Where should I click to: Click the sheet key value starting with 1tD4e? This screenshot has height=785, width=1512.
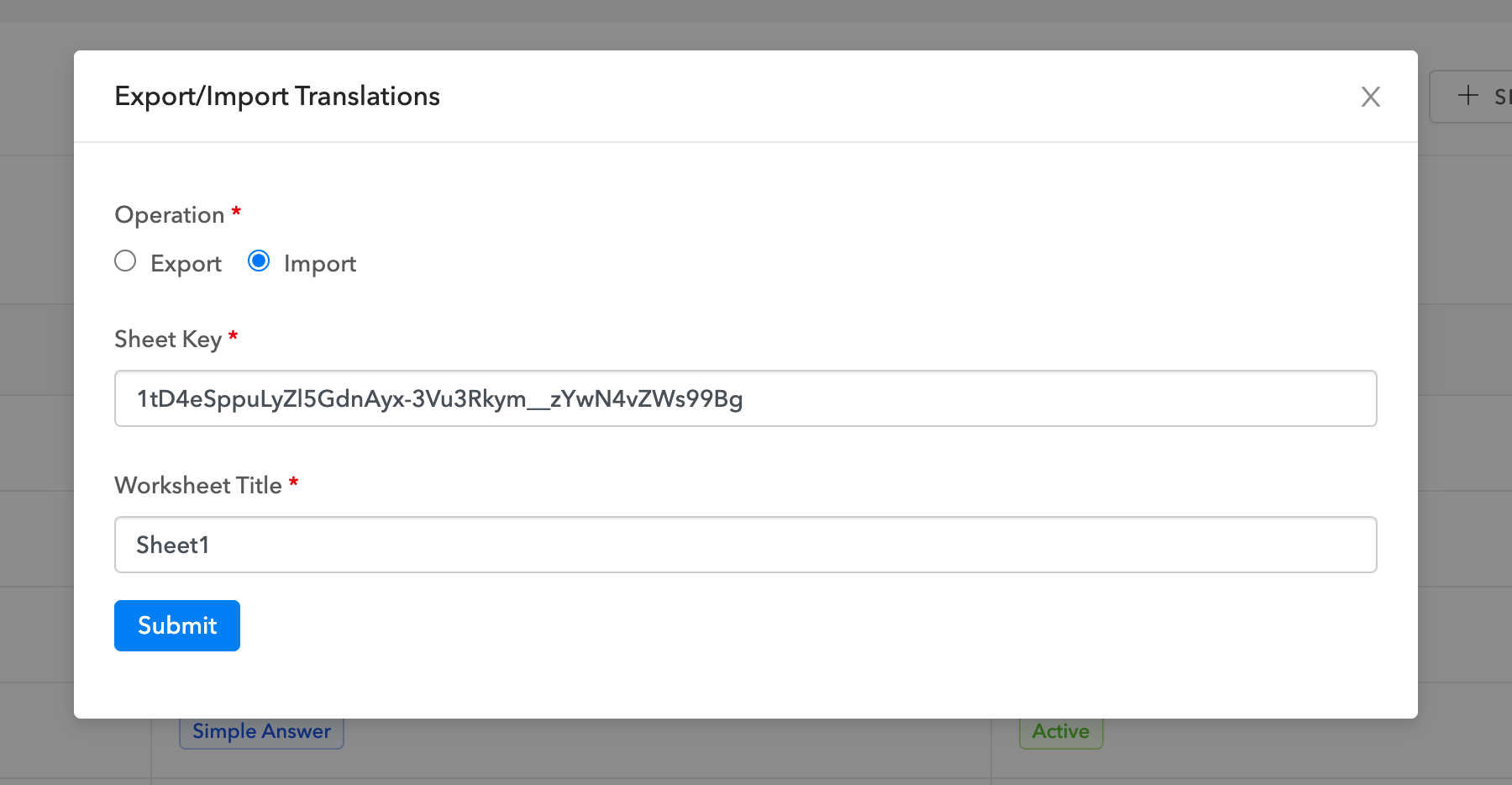439,398
